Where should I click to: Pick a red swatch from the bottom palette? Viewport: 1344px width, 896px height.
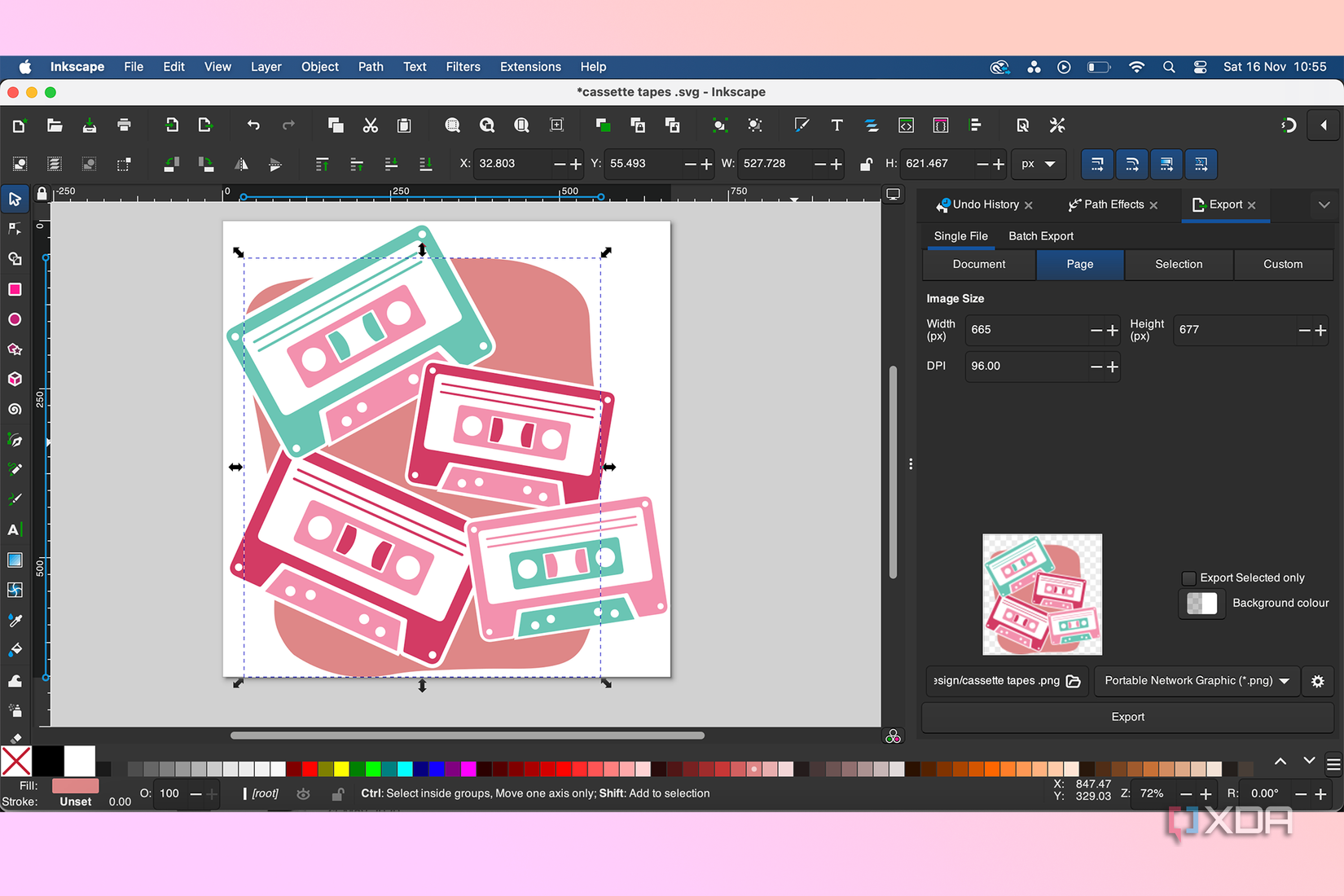pyautogui.click(x=309, y=768)
